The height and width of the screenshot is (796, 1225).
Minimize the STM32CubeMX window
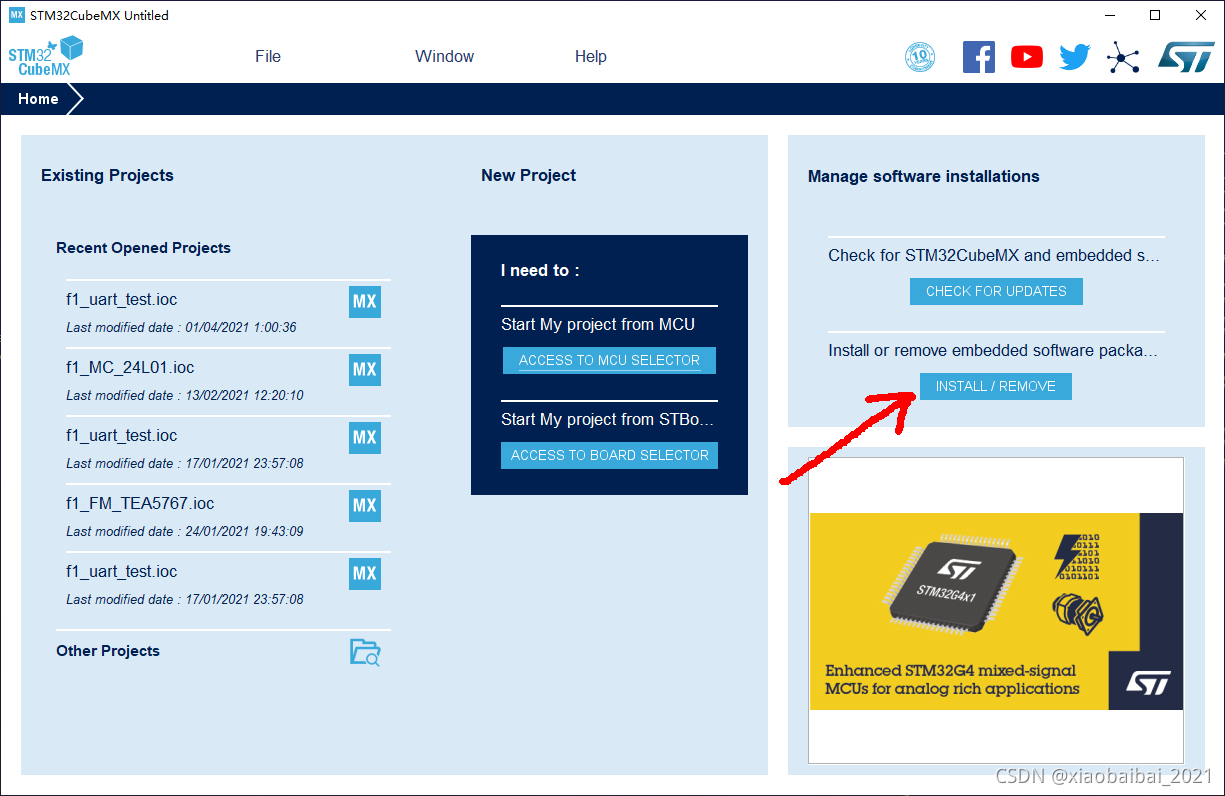[x=1110, y=15]
